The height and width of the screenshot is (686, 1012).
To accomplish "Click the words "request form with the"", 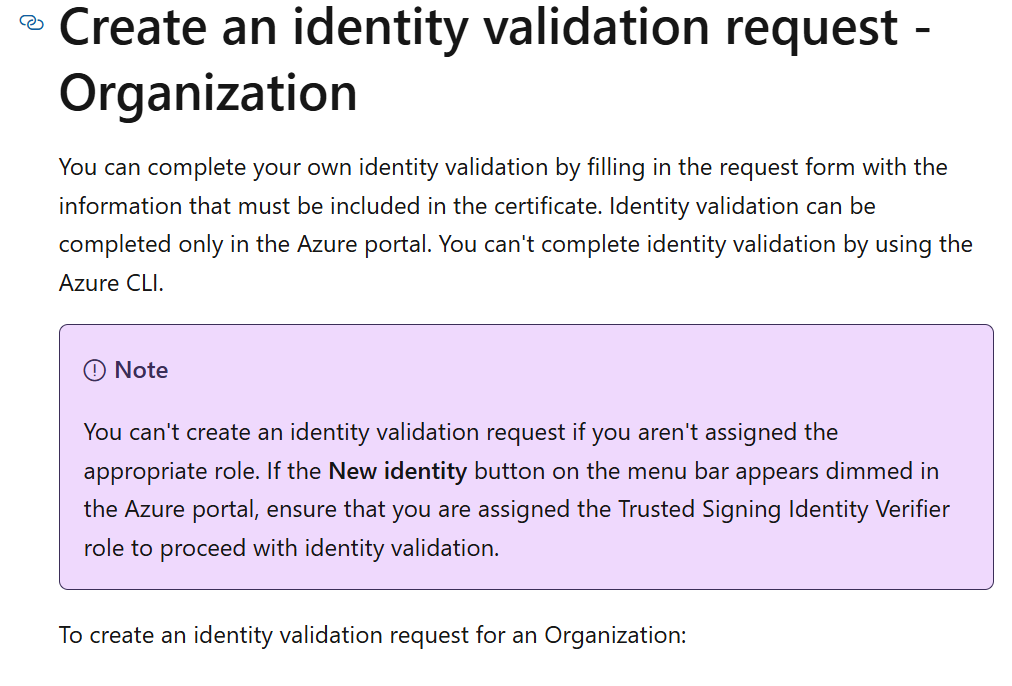I will (833, 167).
